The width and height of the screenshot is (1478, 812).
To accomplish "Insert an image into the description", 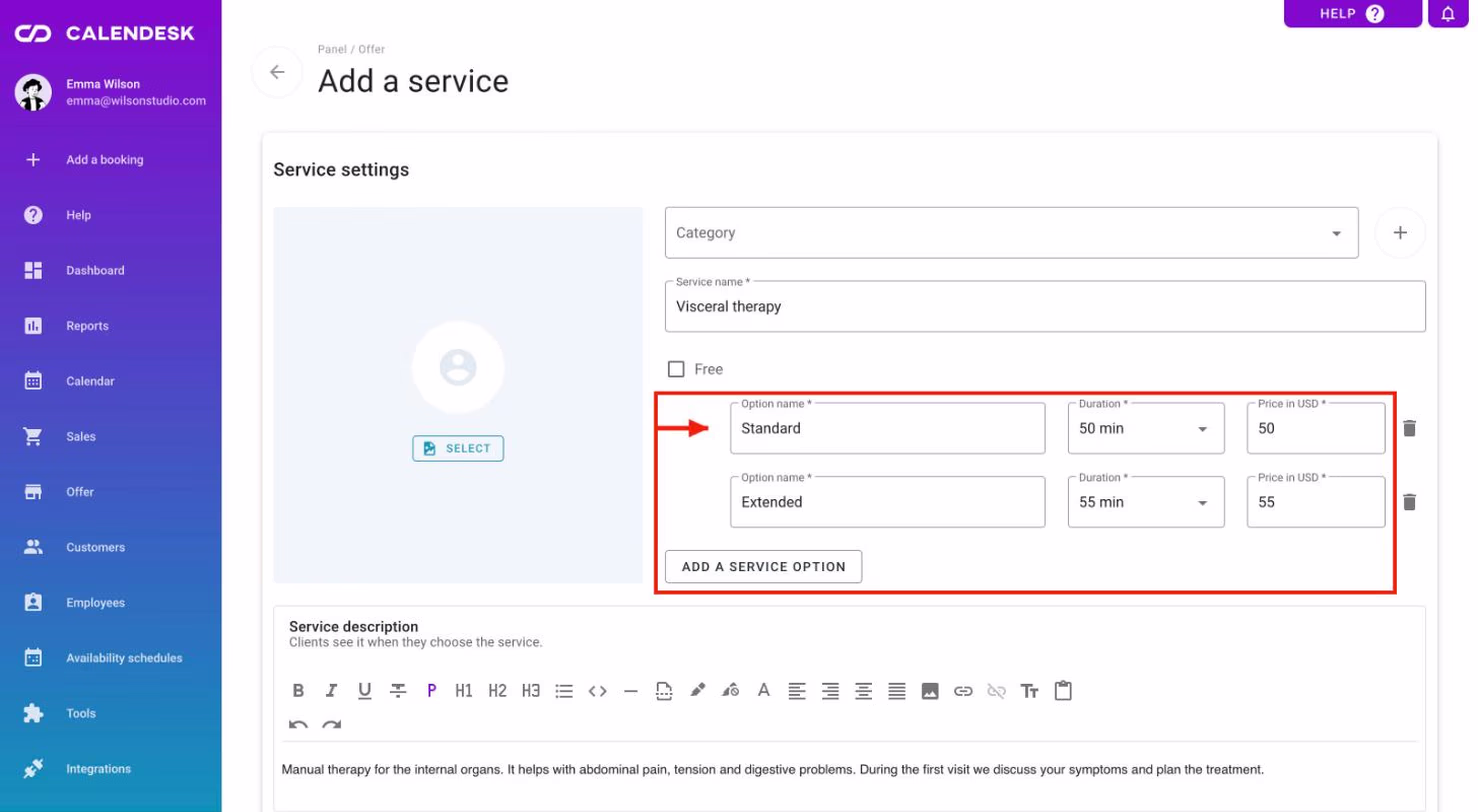I will 930,690.
